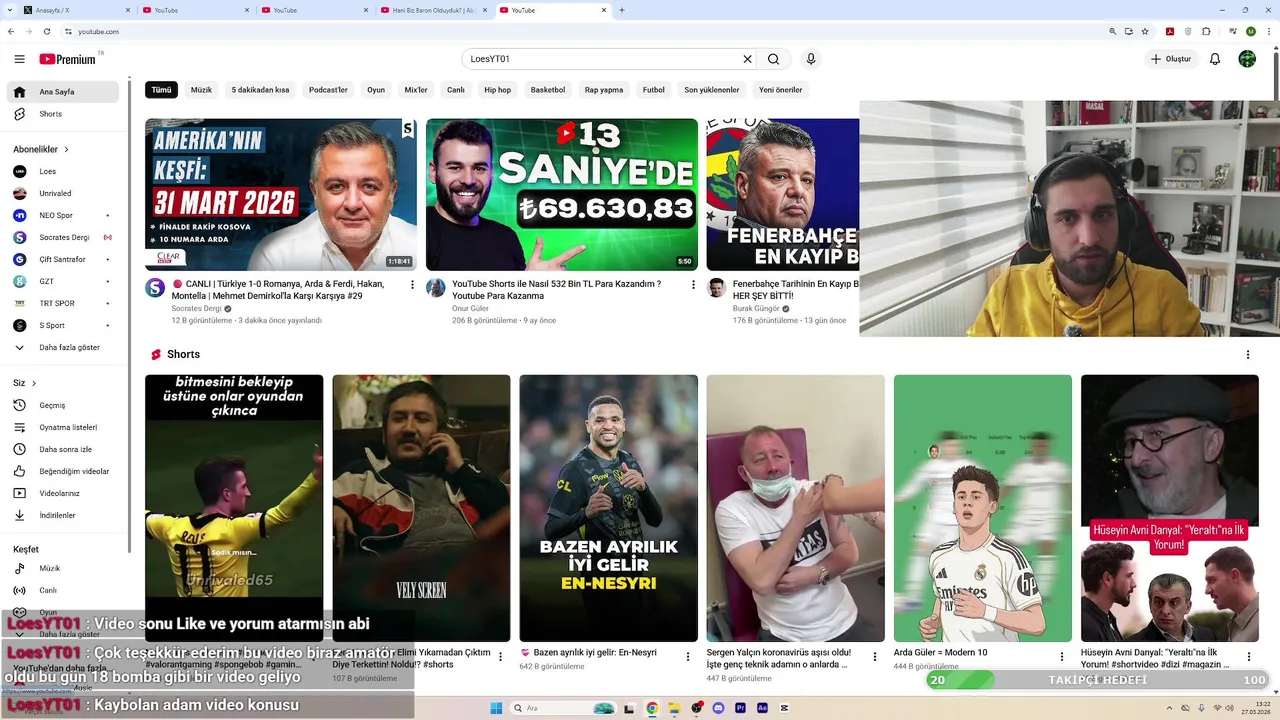Select the Podcast'ler filter chip
Viewport: 1280px width, 720px height.
coord(328,90)
